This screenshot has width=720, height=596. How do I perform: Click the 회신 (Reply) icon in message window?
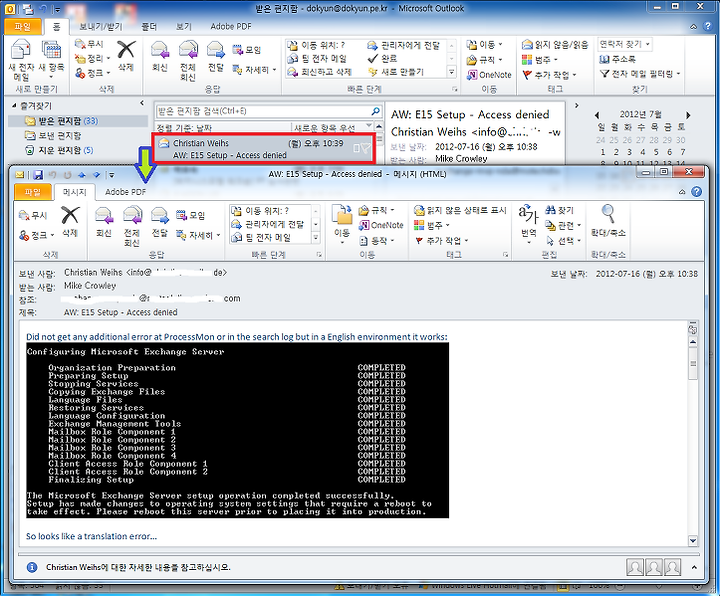(x=104, y=222)
